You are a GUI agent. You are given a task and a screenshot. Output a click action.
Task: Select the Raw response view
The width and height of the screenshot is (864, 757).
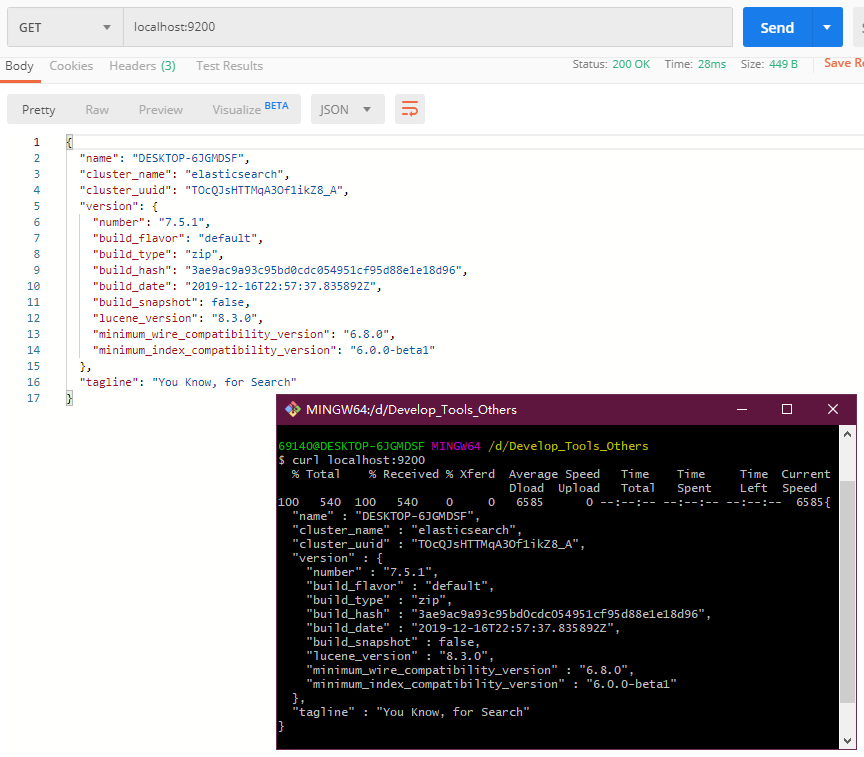tap(96, 110)
